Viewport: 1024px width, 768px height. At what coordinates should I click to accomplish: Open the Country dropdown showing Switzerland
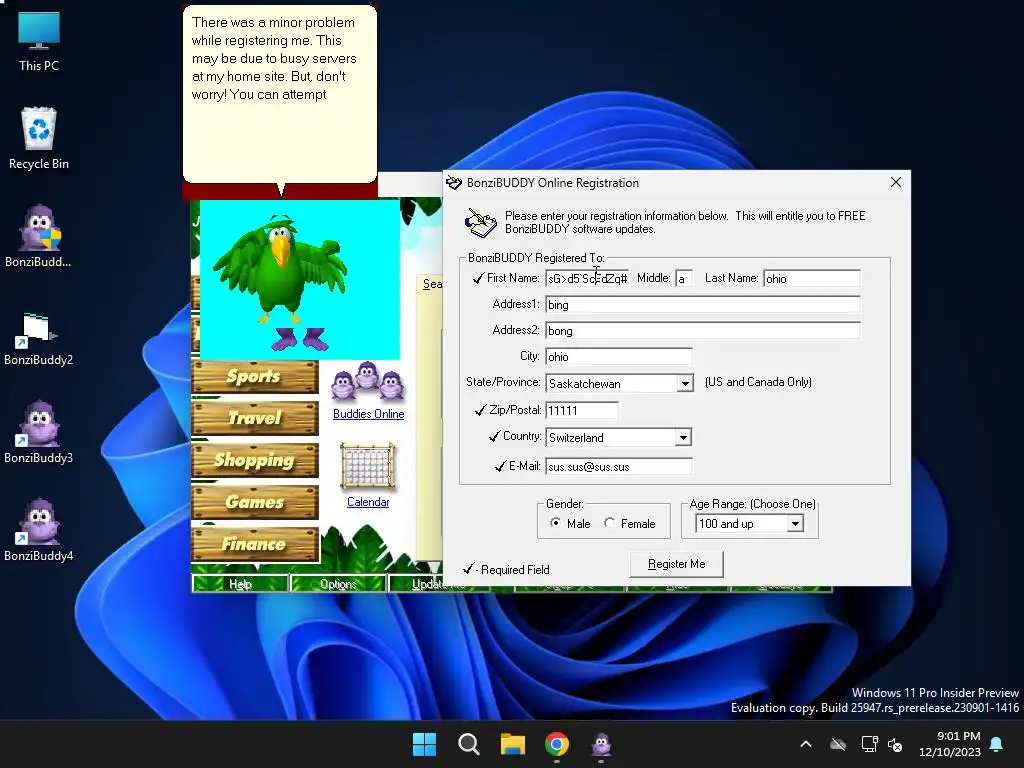coord(683,438)
